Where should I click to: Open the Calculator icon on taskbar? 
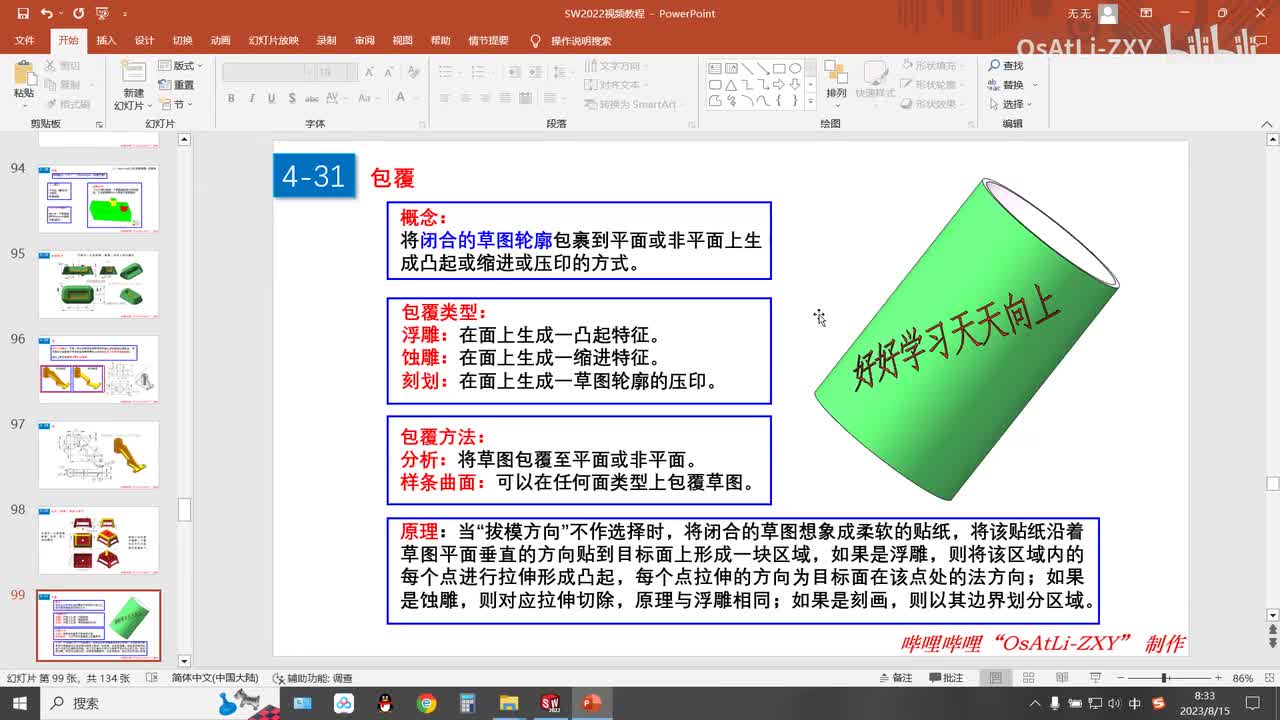468,703
